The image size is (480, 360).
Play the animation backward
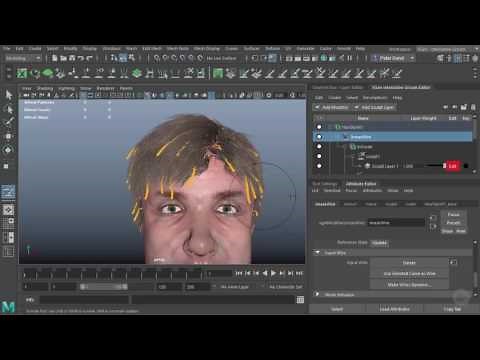tap(265, 273)
